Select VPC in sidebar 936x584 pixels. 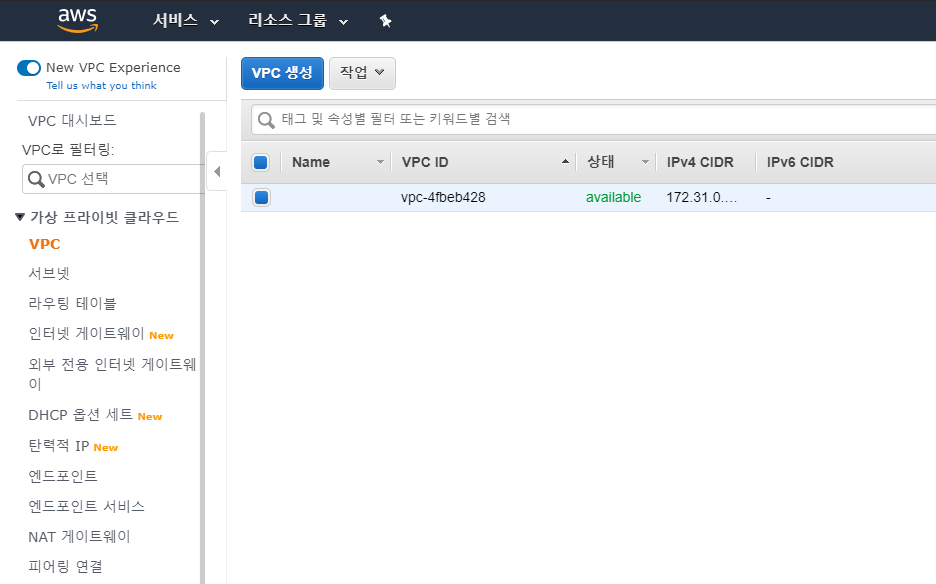pyautogui.click(x=45, y=244)
